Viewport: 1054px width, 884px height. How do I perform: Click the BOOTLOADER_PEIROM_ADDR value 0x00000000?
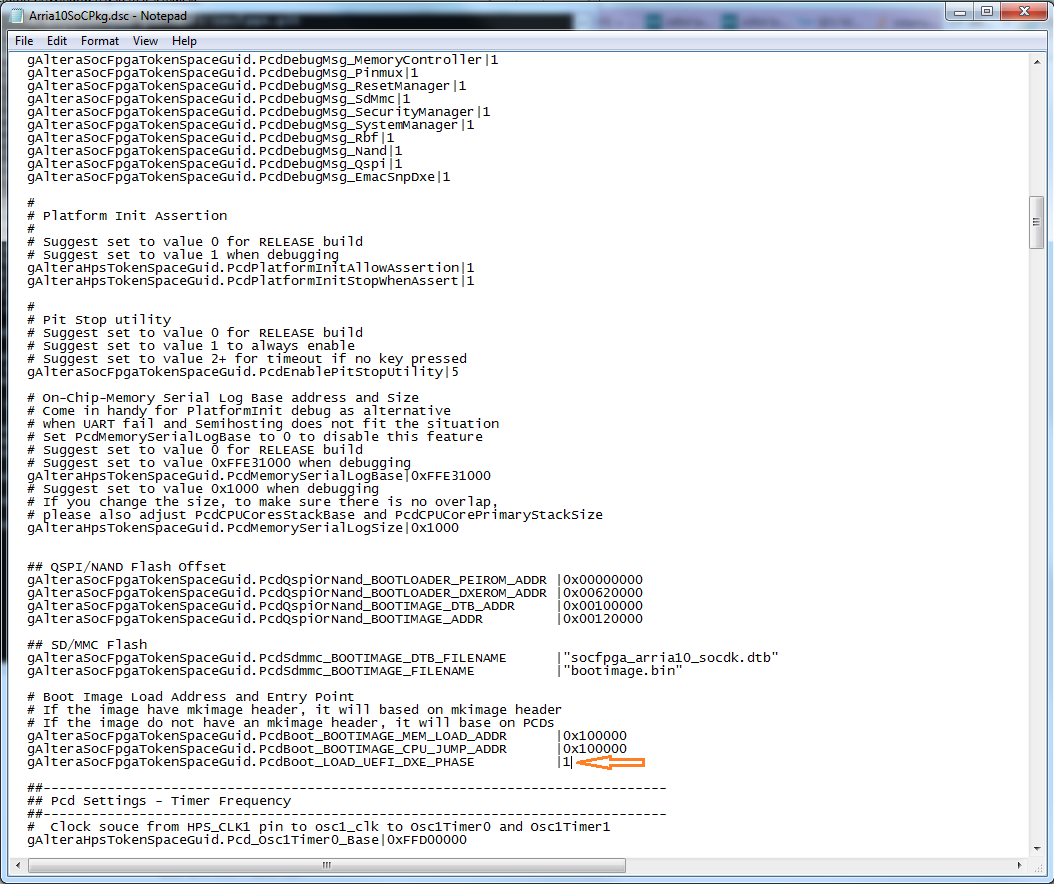click(603, 580)
